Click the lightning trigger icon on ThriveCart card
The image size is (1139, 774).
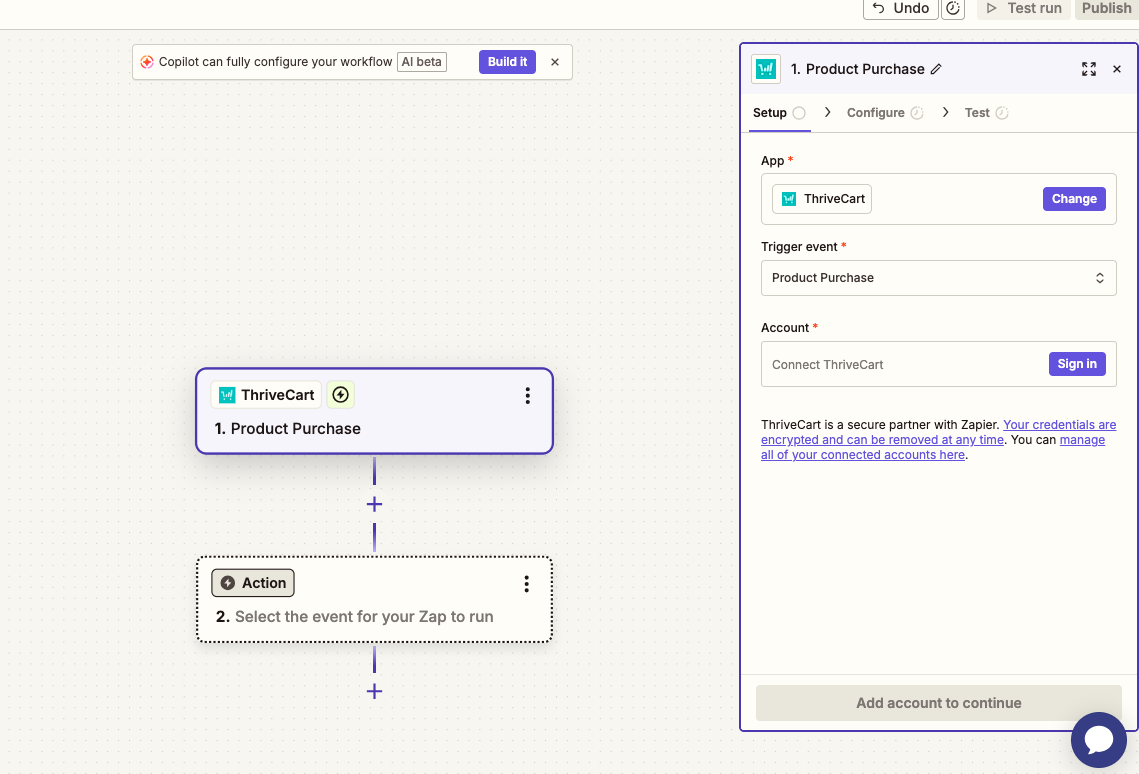pyautogui.click(x=341, y=395)
